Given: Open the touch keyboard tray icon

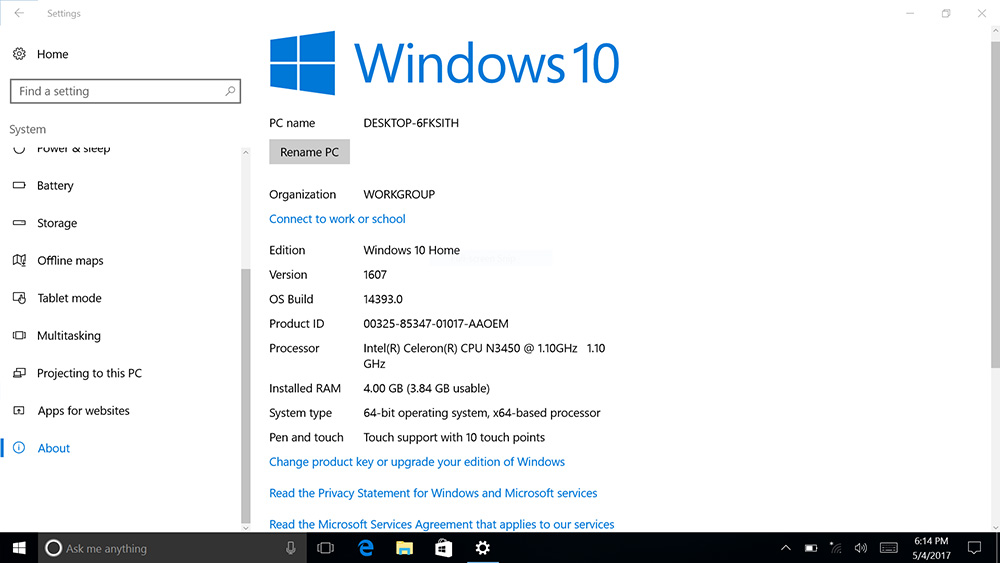Looking at the screenshot, I should (x=888, y=548).
